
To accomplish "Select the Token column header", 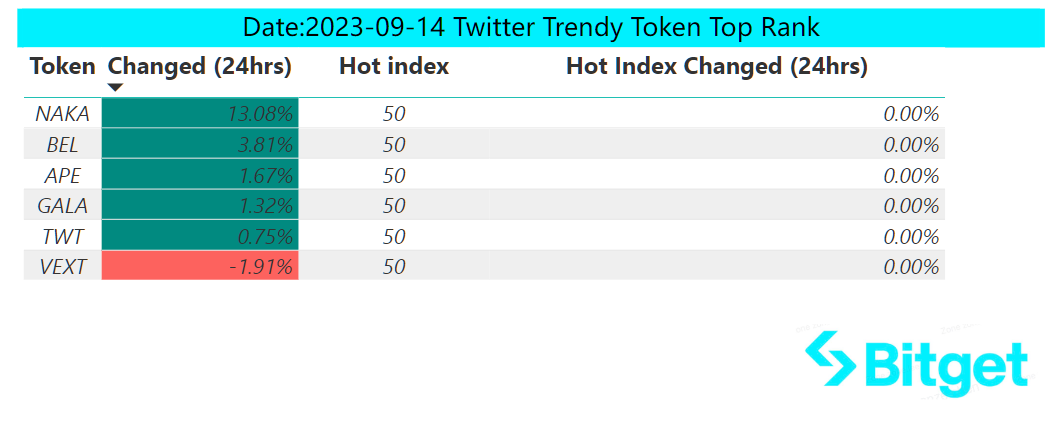I will point(63,66).
